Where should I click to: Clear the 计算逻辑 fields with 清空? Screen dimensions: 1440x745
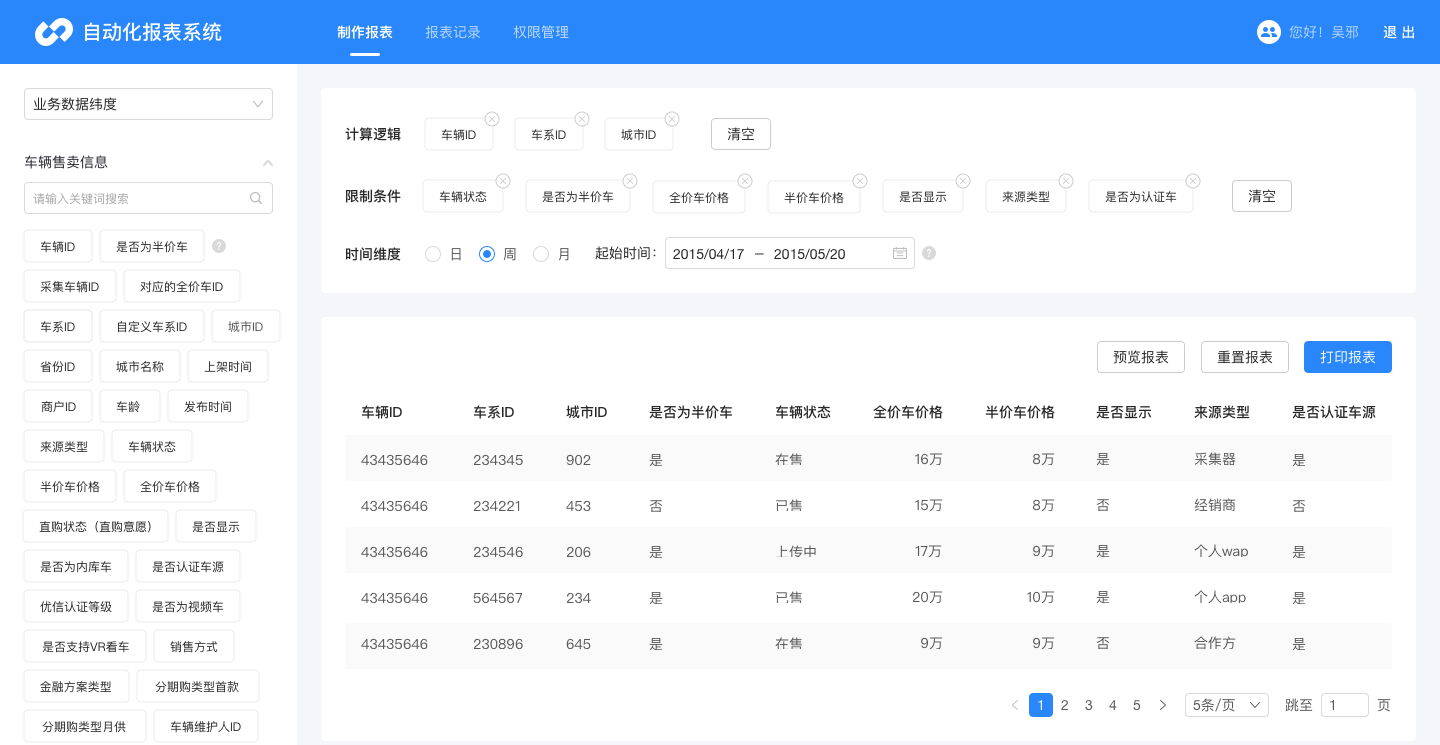pos(741,134)
